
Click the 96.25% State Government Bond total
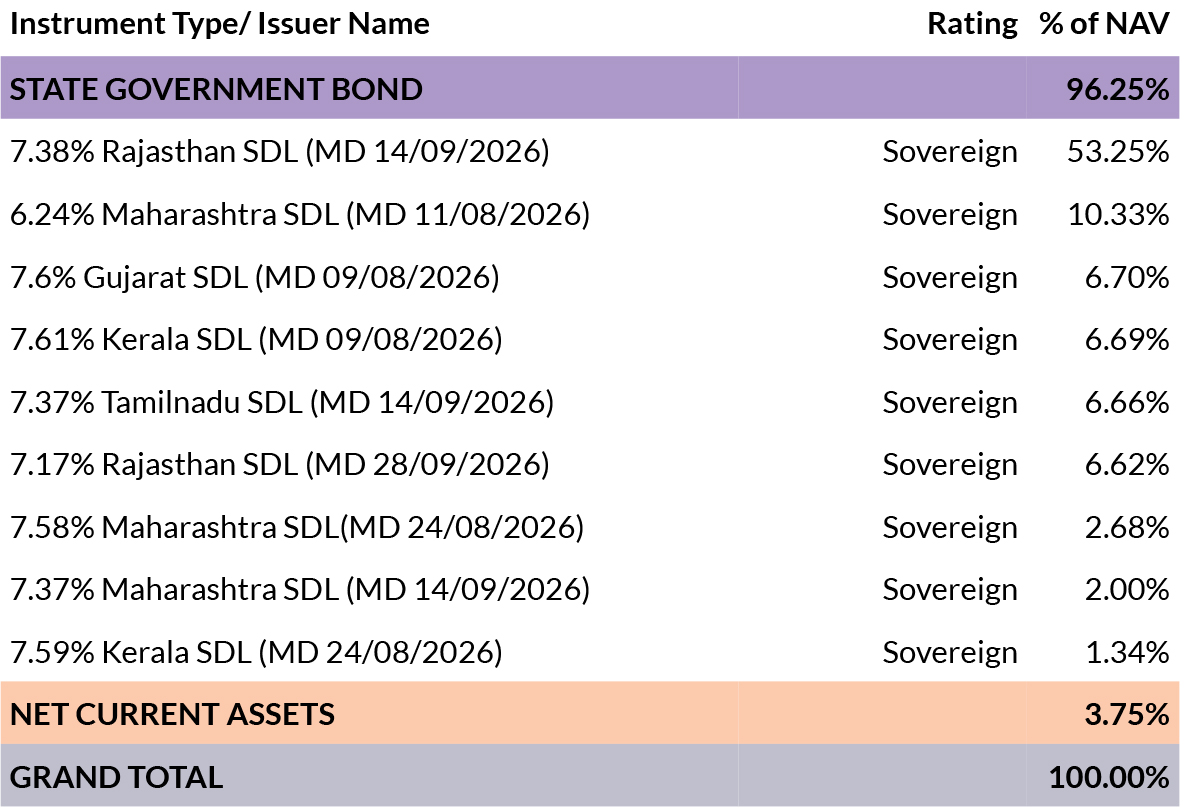click(1117, 89)
